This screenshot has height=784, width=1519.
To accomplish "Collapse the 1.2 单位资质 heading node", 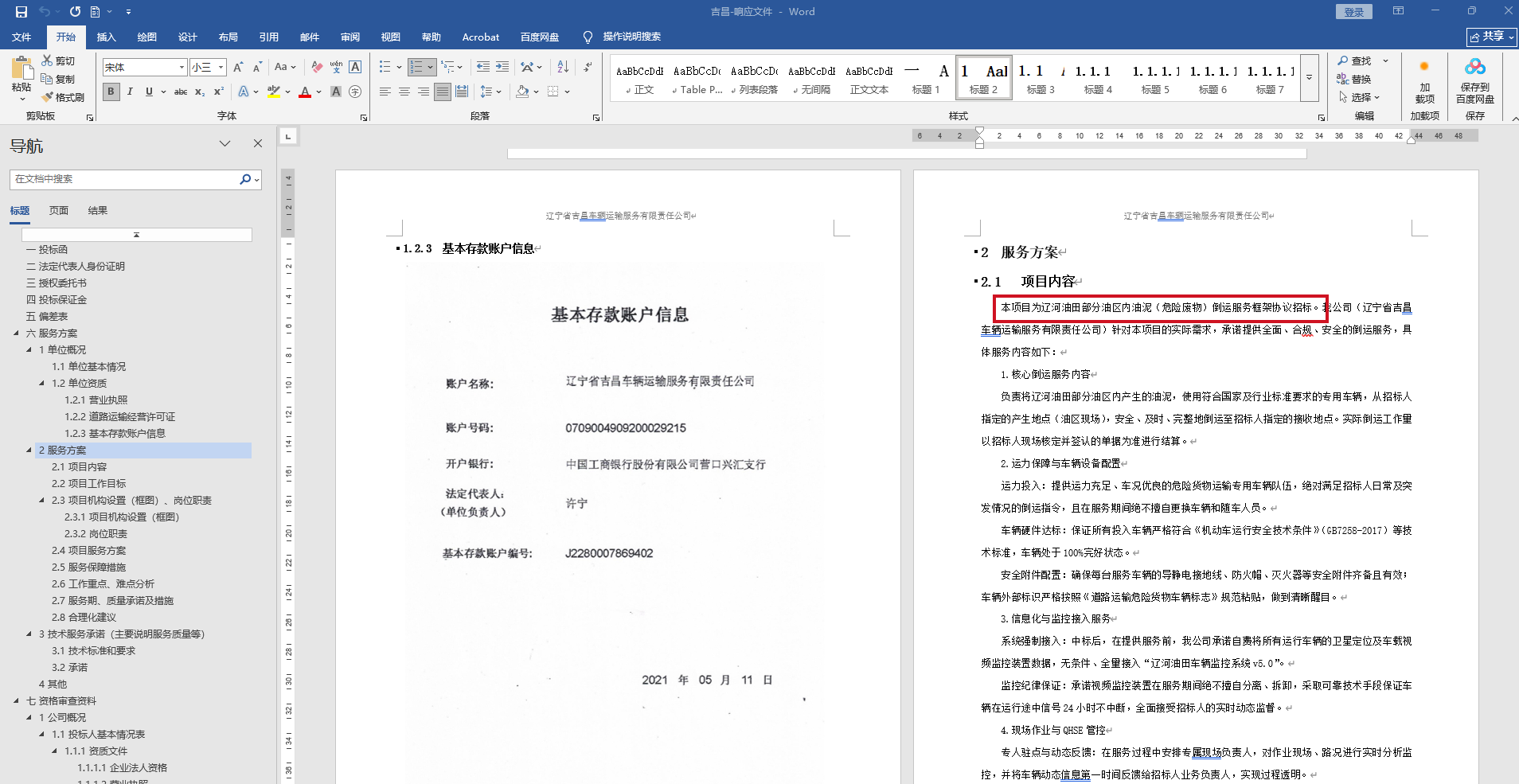I will click(x=41, y=384).
